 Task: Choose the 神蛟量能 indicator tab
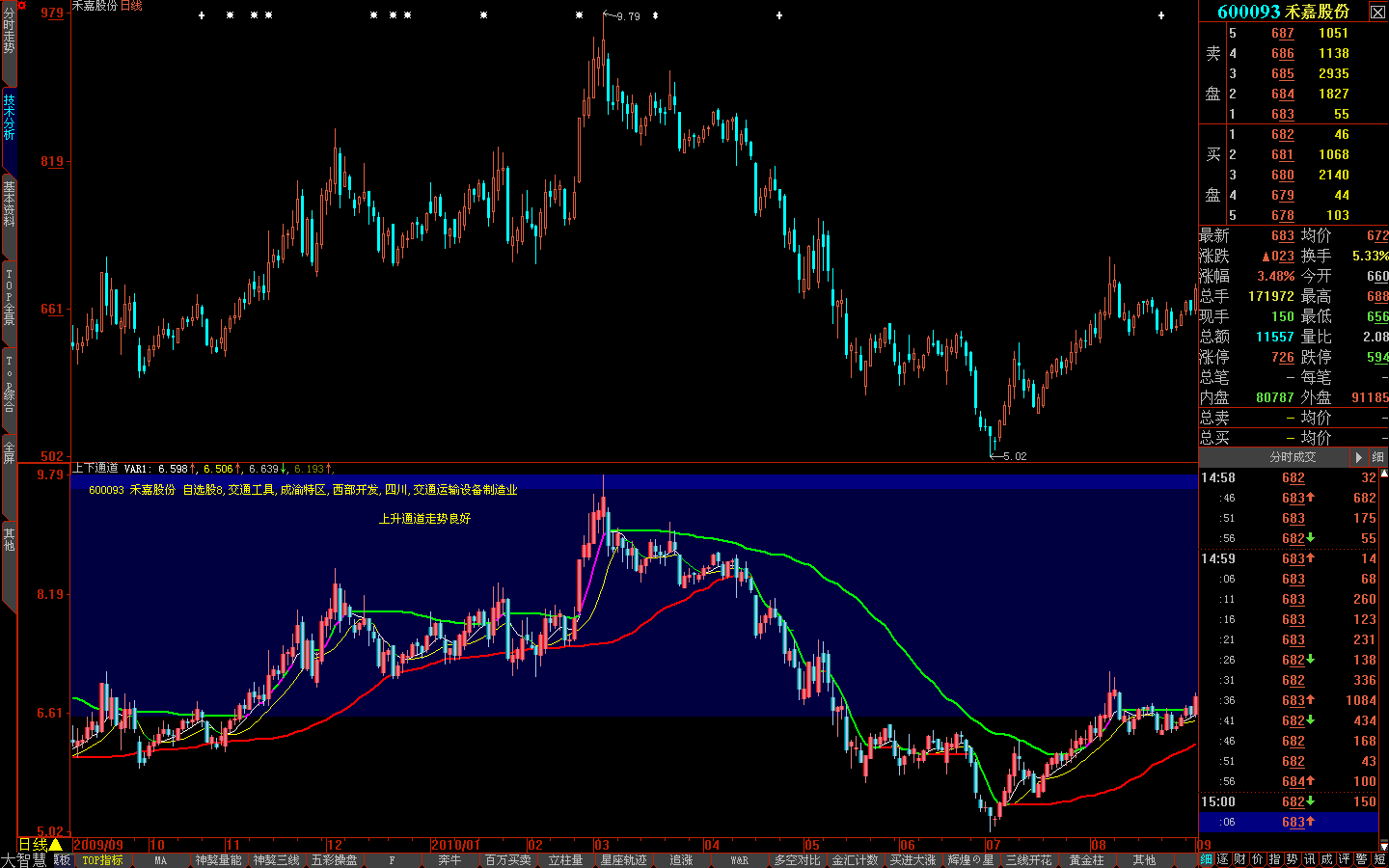tap(218, 860)
